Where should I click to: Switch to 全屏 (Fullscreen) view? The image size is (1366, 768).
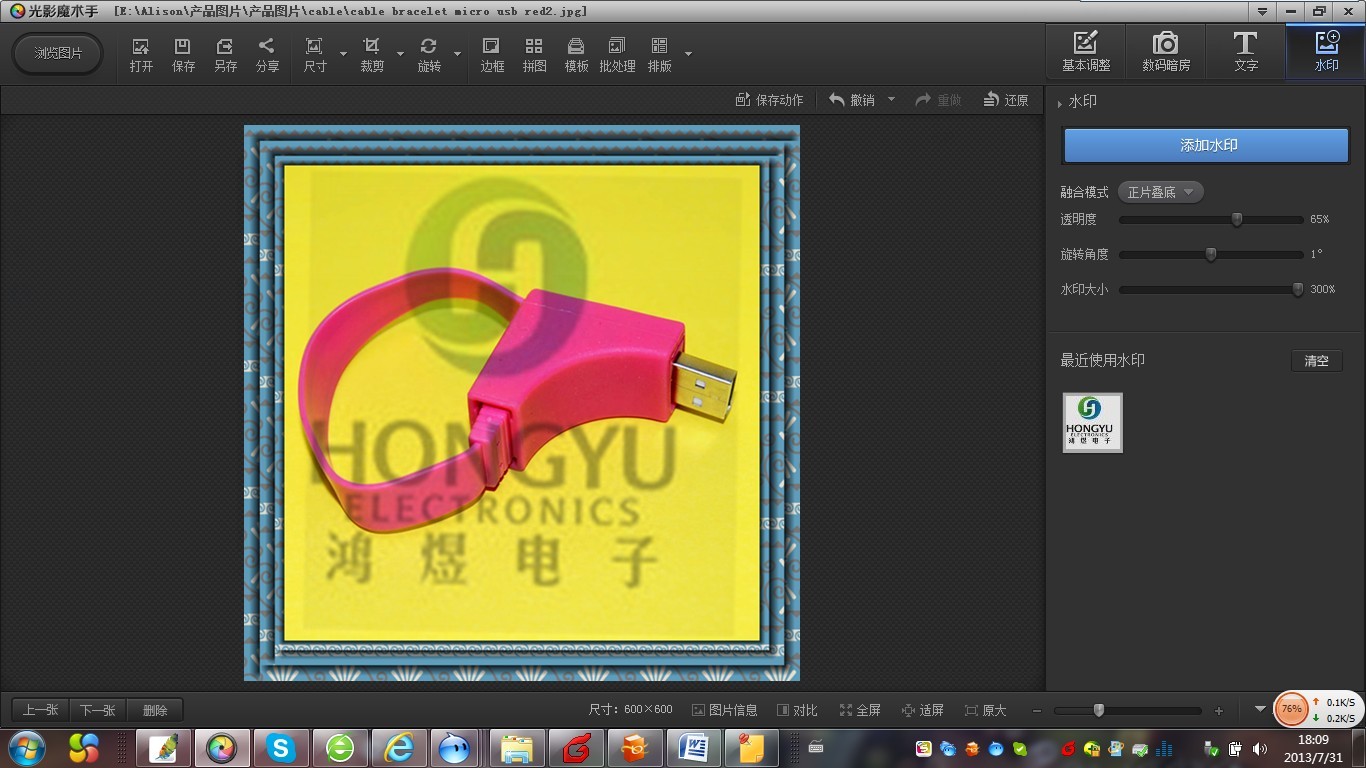click(x=860, y=710)
